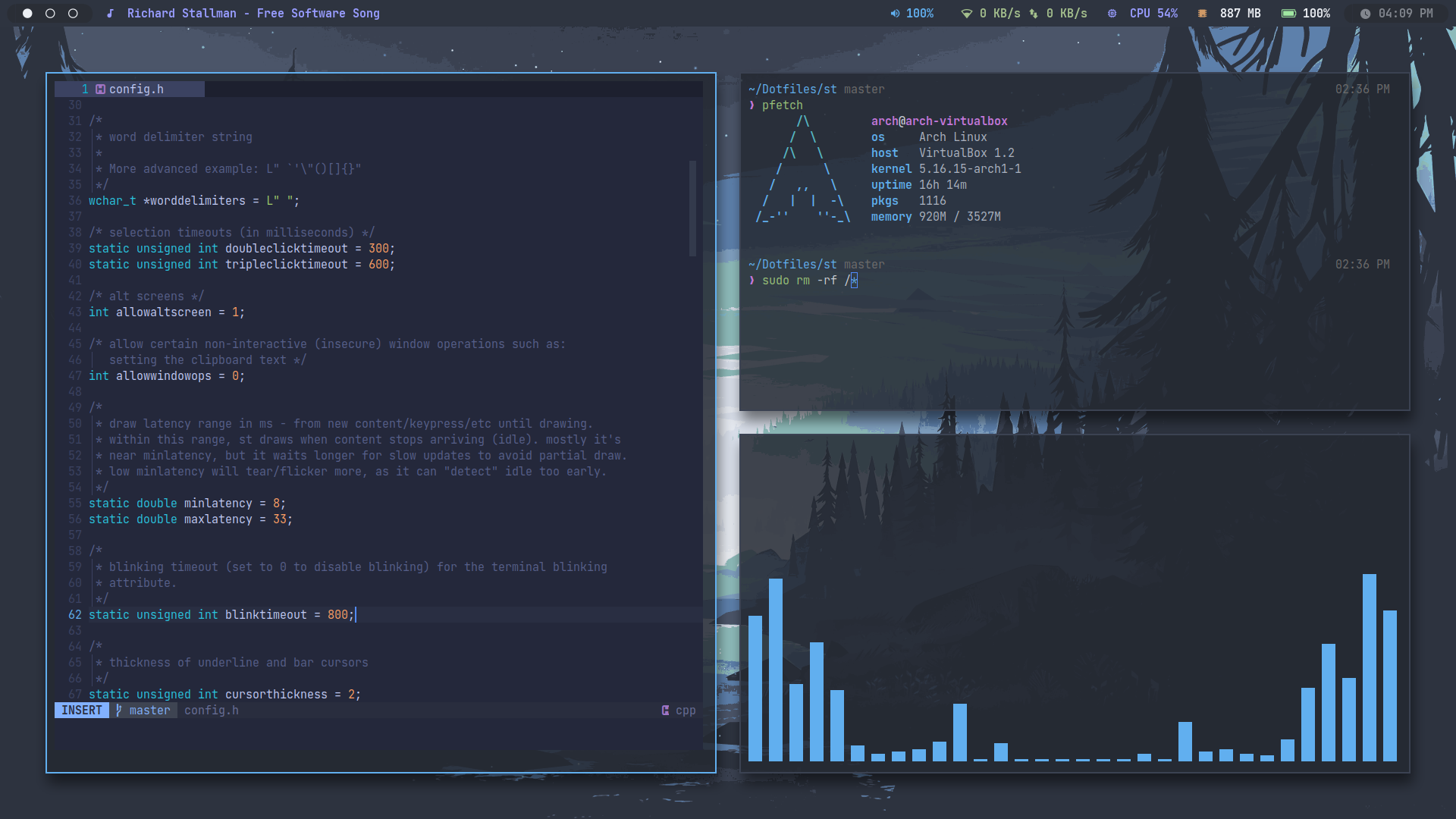
Task: Click the battery icon showing 100%
Action: 1288,13
